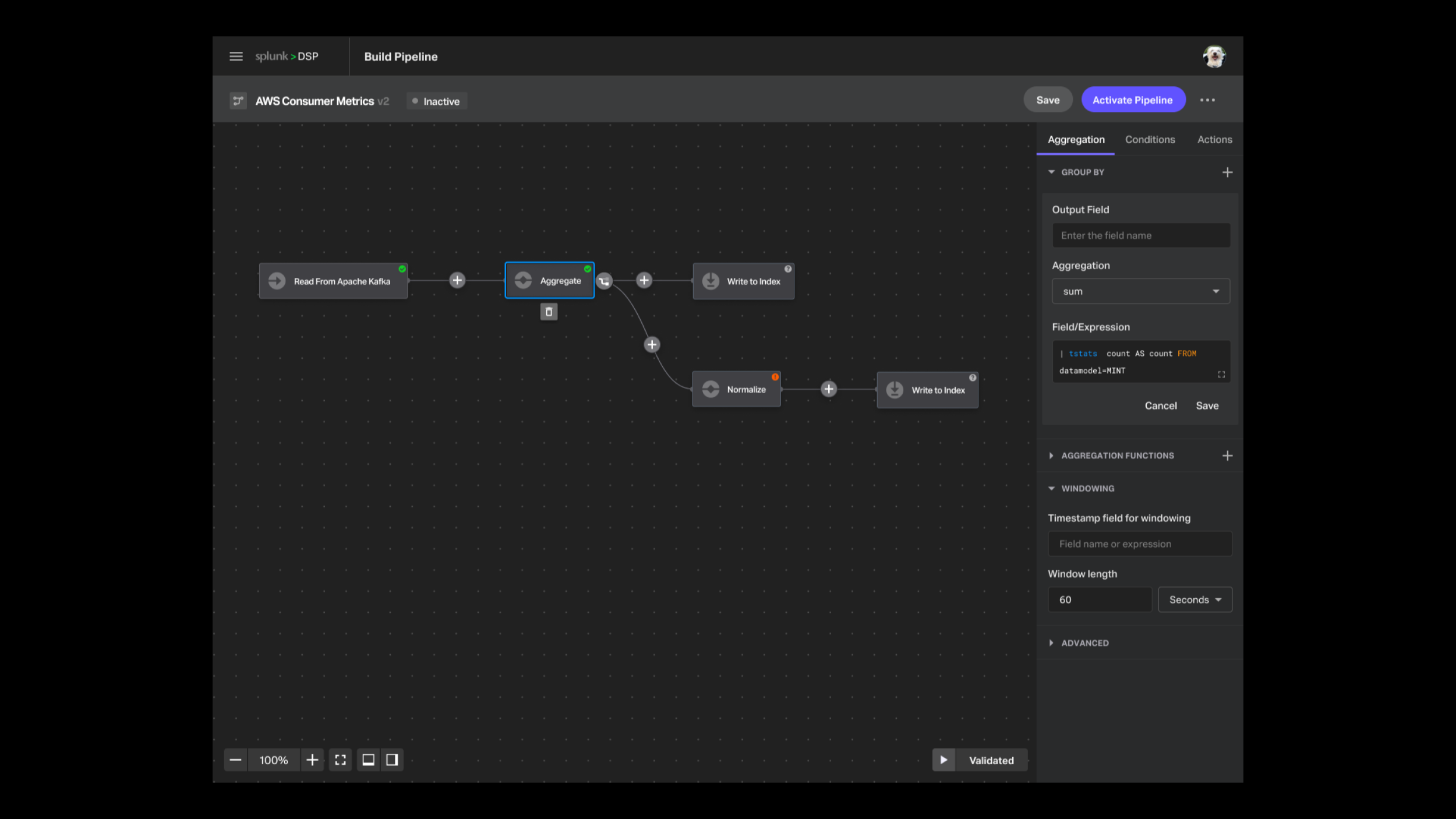Expand the Aggregation Functions section
The width and height of the screenshot is (1456, 819).
click(1117, 456)
